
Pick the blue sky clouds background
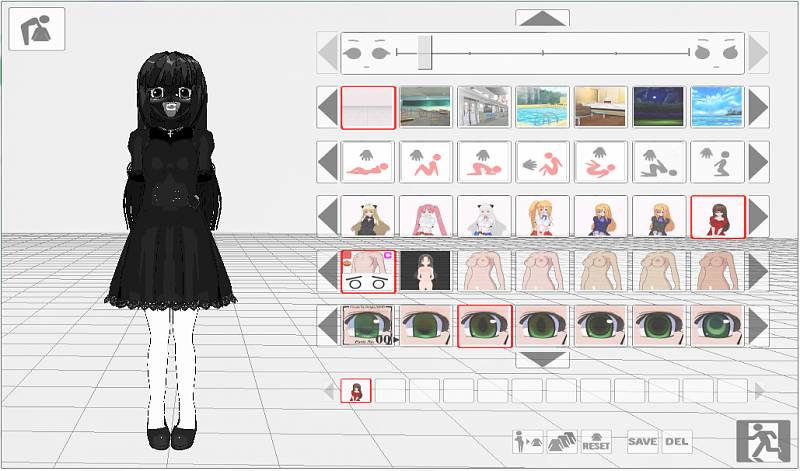coord(717,107)
